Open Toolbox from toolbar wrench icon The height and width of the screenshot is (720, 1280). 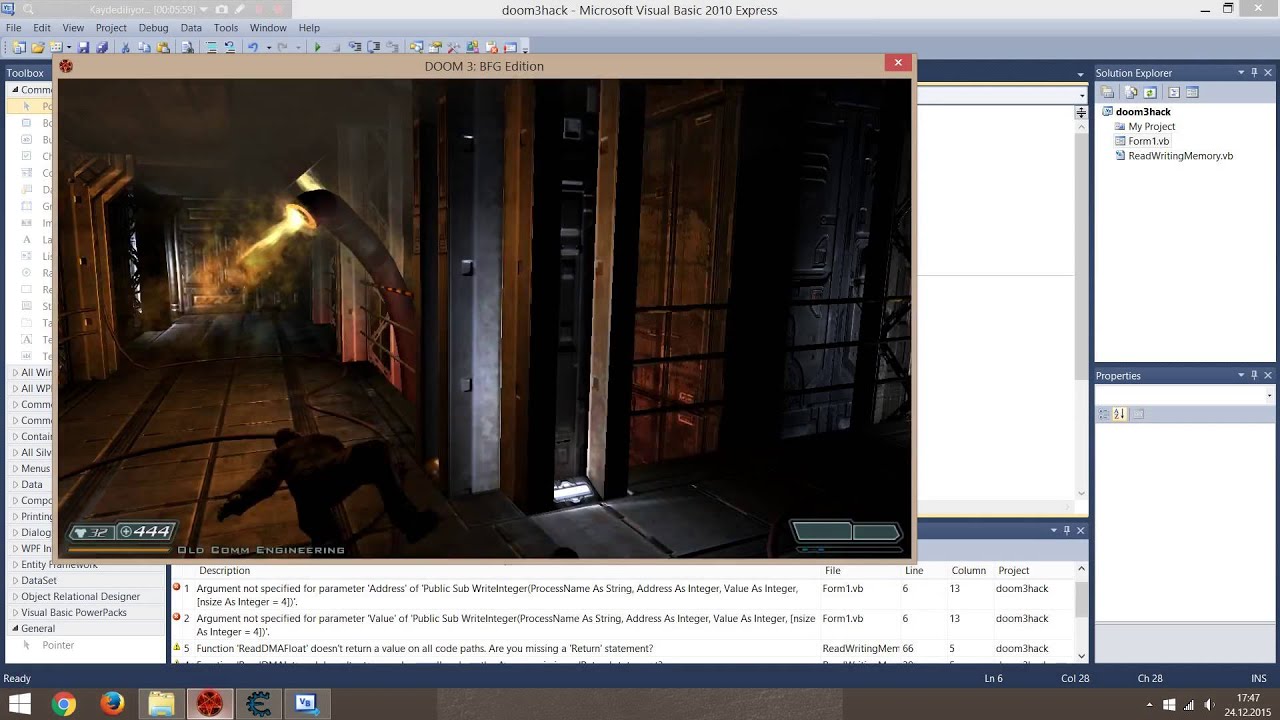click(x=454, y=47)
